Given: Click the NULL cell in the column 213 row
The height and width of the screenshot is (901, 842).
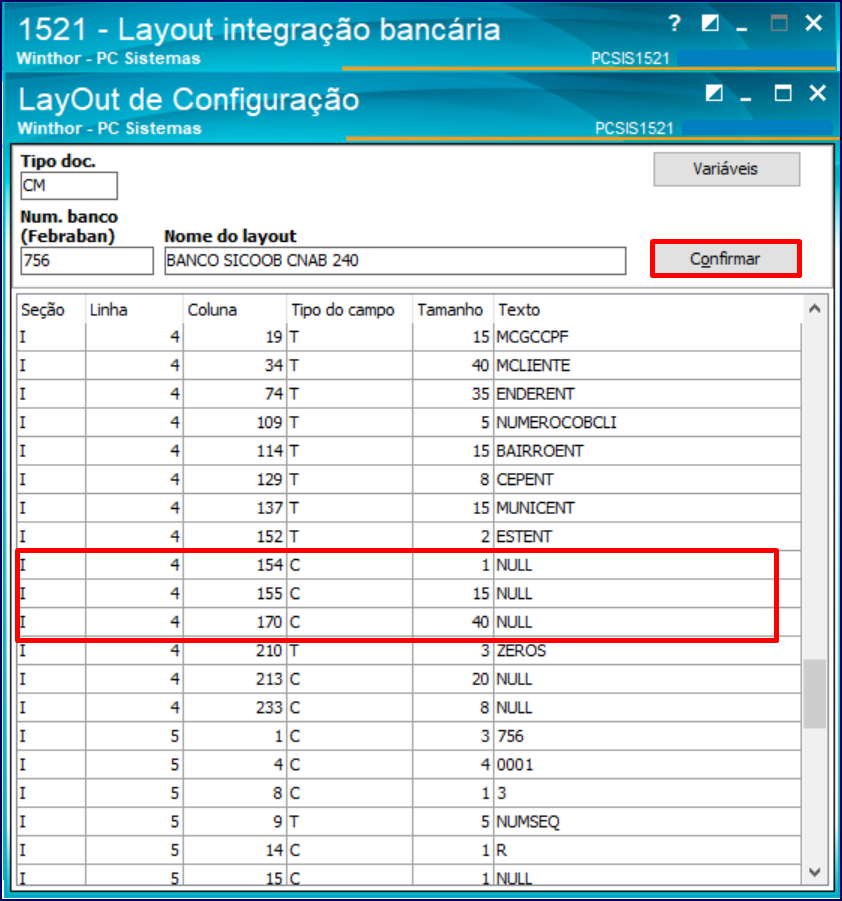Looking at the screenshot, I should pos(647,679).
